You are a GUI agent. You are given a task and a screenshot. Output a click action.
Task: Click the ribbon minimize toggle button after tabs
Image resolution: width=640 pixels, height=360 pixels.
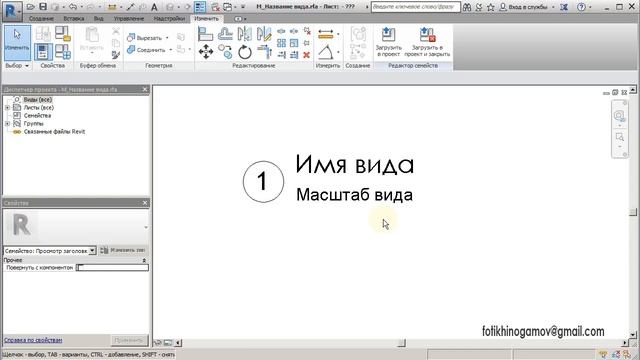tap(238, 19)
